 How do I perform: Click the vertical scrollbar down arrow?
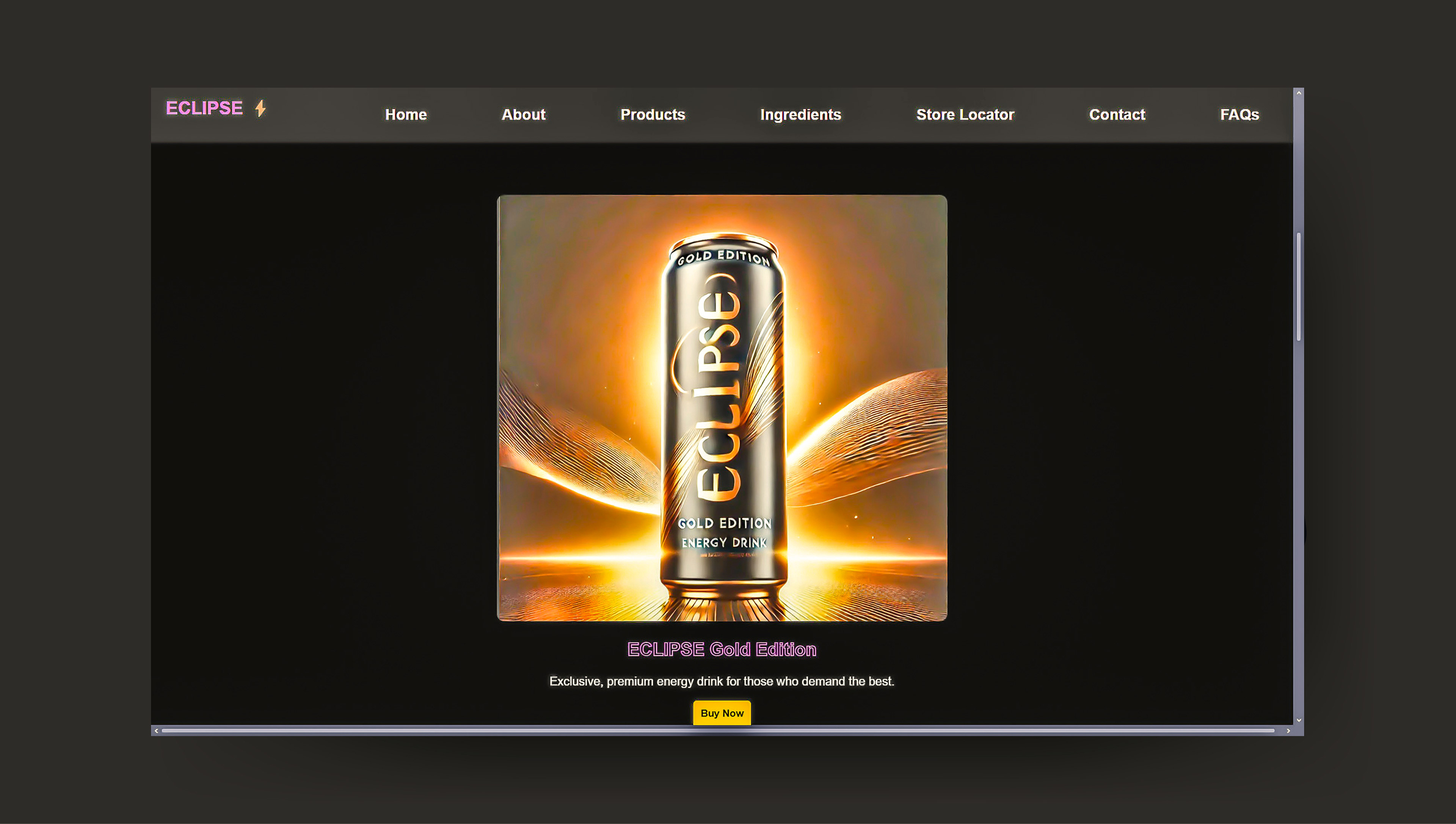coord(1299,720)
